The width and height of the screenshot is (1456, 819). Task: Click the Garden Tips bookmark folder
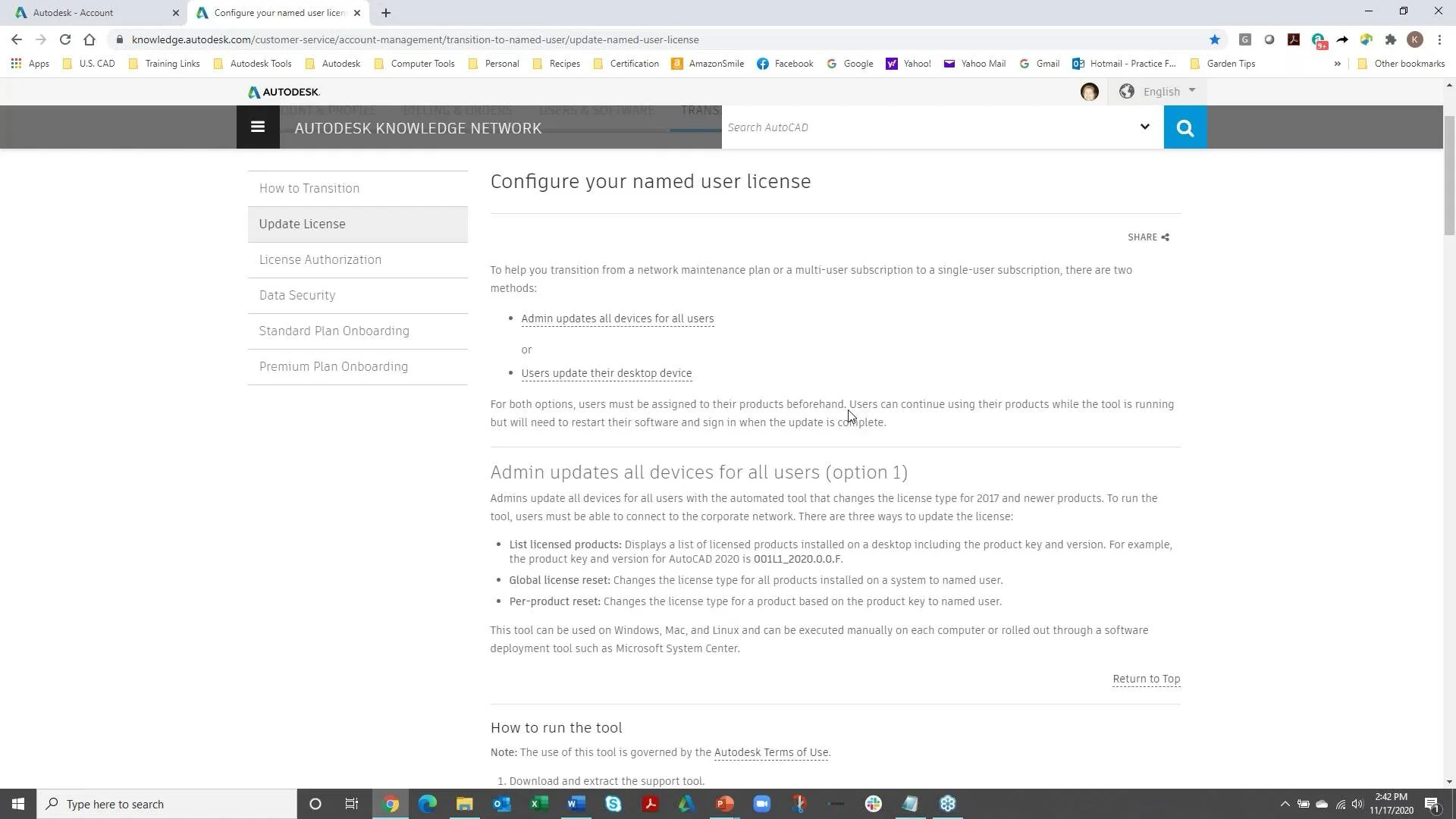pyautogui.click(x=1222, y=64)
